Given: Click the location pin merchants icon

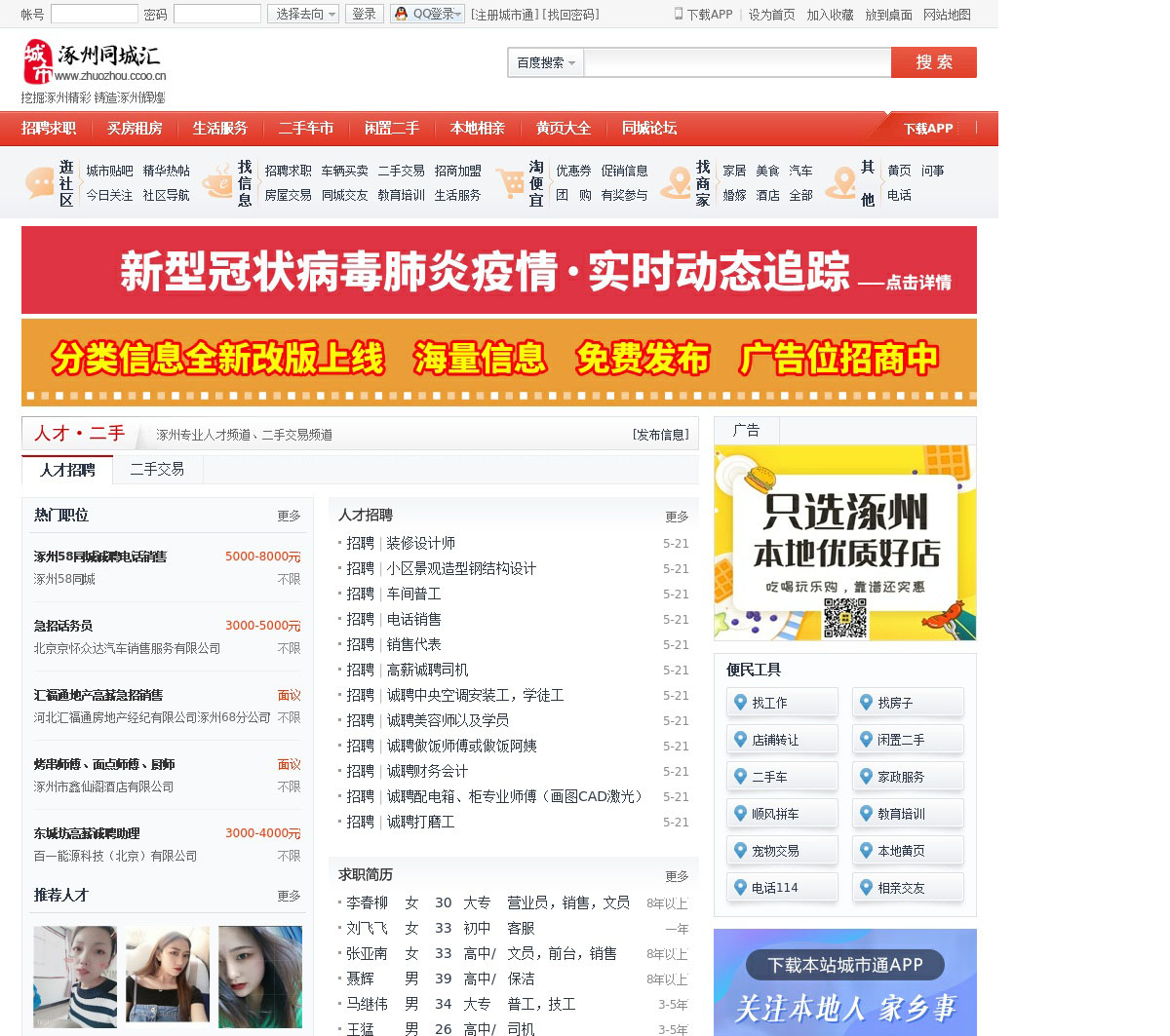Looking at the screenshot, I should click(x=675, y=182).
